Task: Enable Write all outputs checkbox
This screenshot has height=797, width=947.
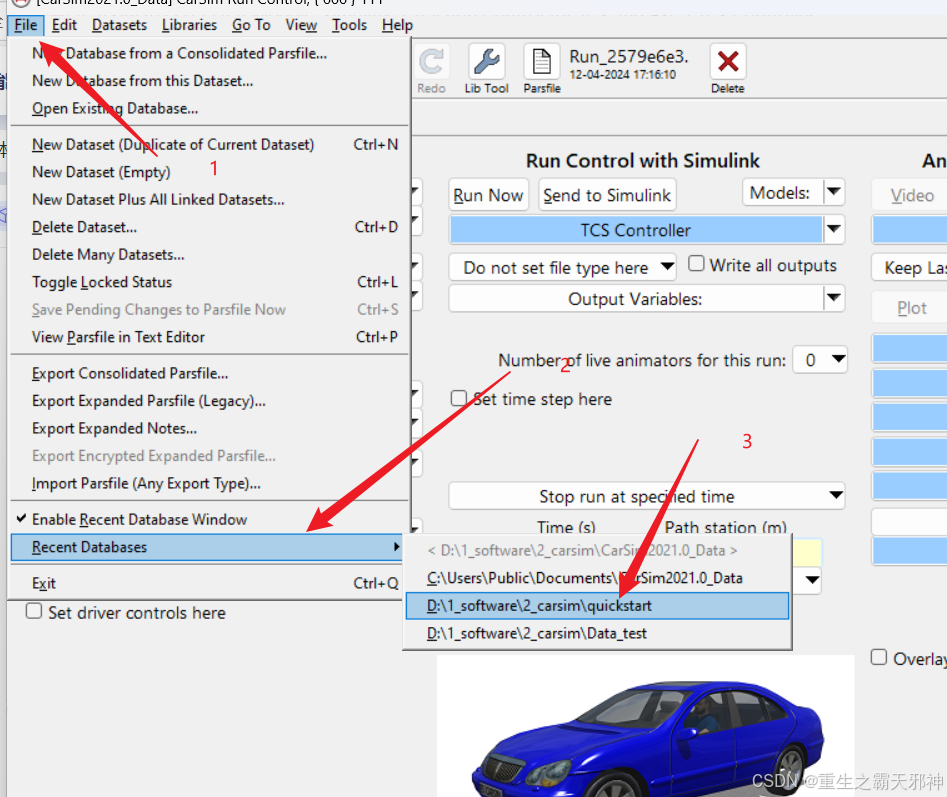Action: [696, 264]
